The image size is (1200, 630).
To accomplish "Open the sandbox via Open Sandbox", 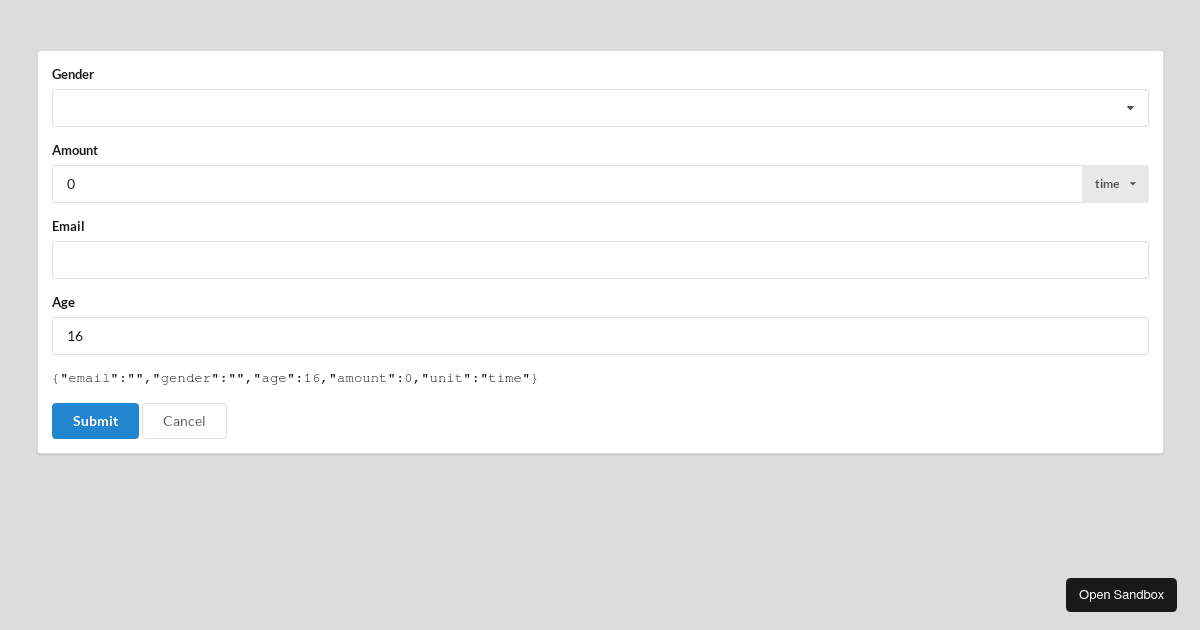I will click(x=1121, y=595).
